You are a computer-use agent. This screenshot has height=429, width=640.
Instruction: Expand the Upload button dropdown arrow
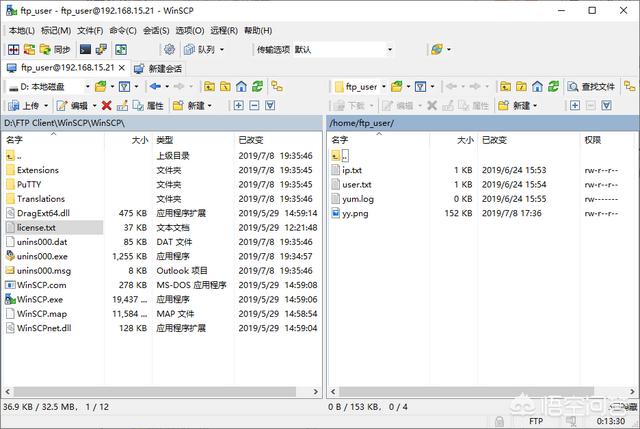pyautogui.click(x=46, y=106)
